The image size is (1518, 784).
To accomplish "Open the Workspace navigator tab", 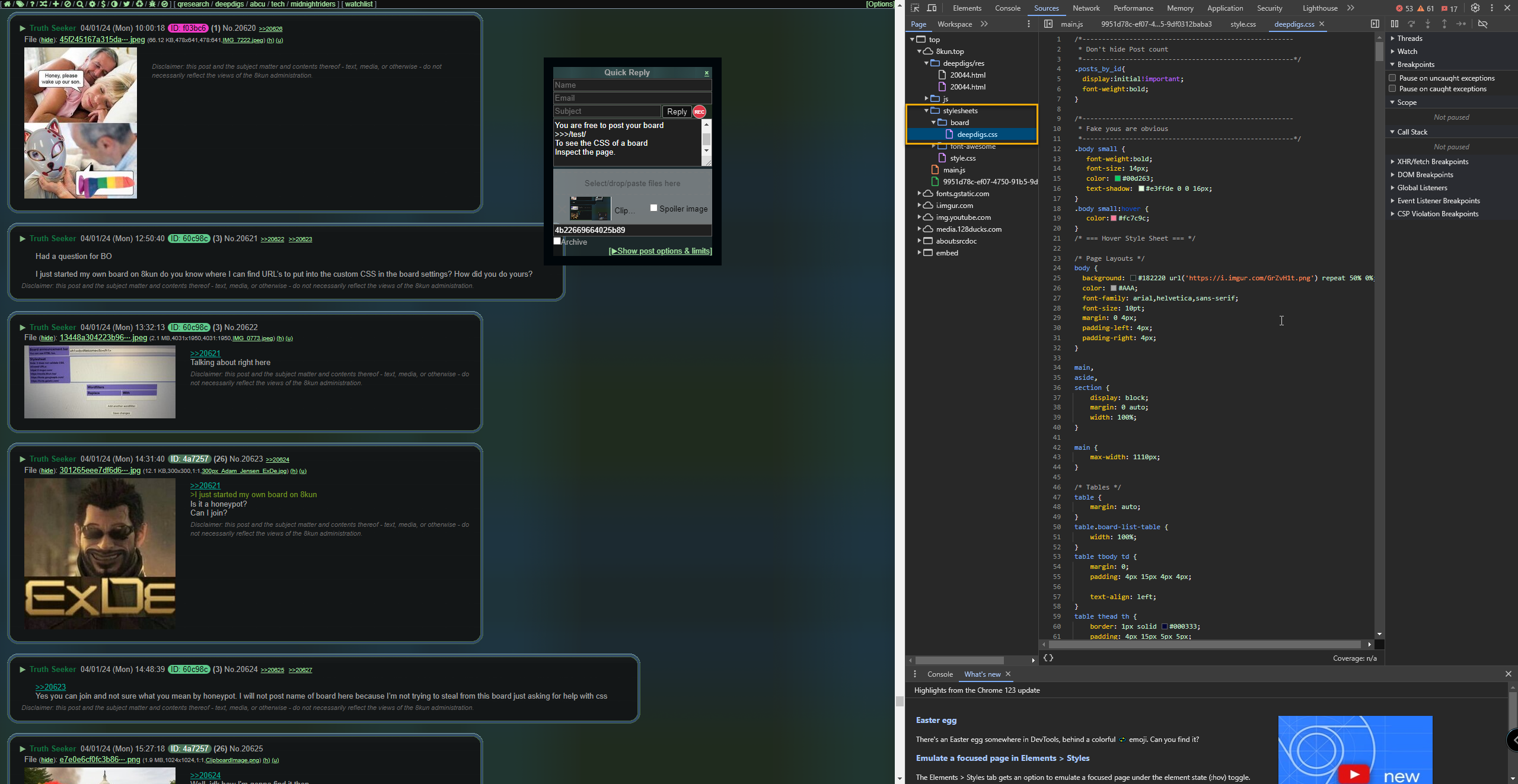I will (x=954, y=24).
